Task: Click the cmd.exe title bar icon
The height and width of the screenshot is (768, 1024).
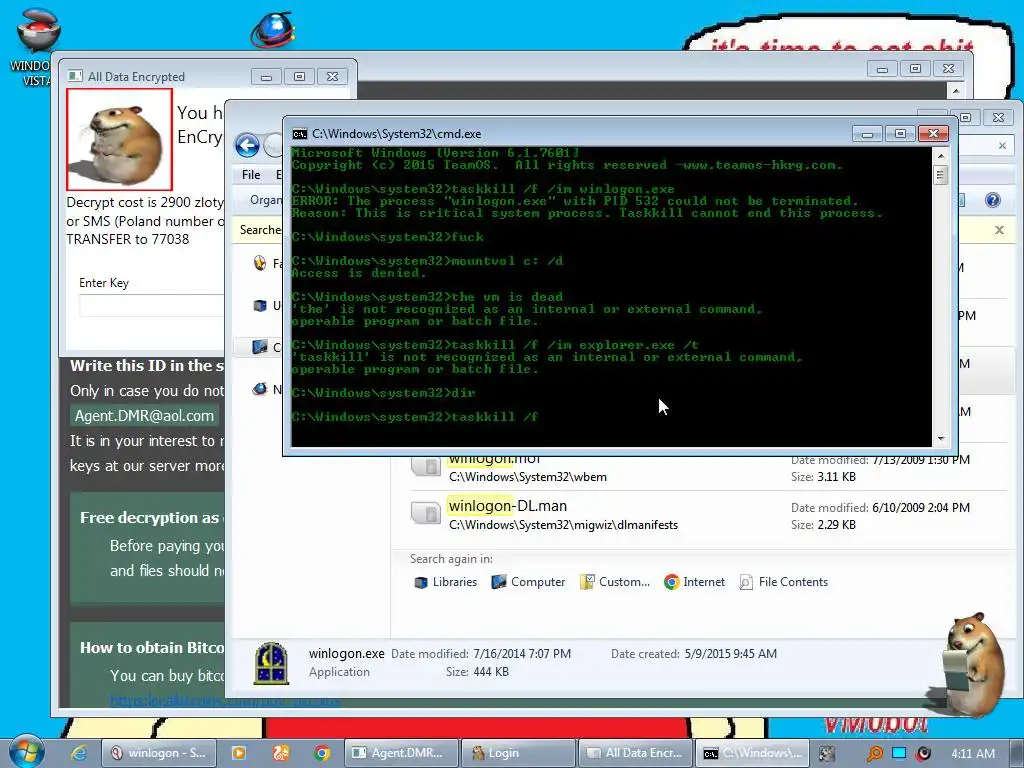Action: [x=300, y=134]
